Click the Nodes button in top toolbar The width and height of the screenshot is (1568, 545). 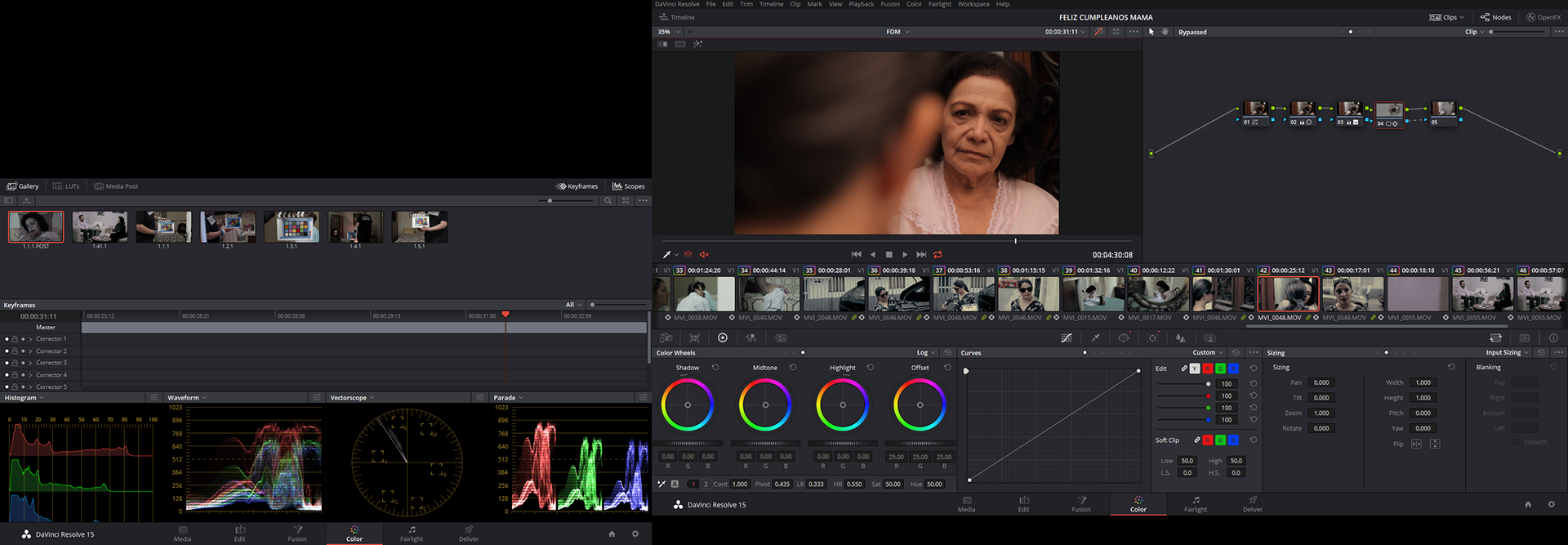click(1495, 17)
